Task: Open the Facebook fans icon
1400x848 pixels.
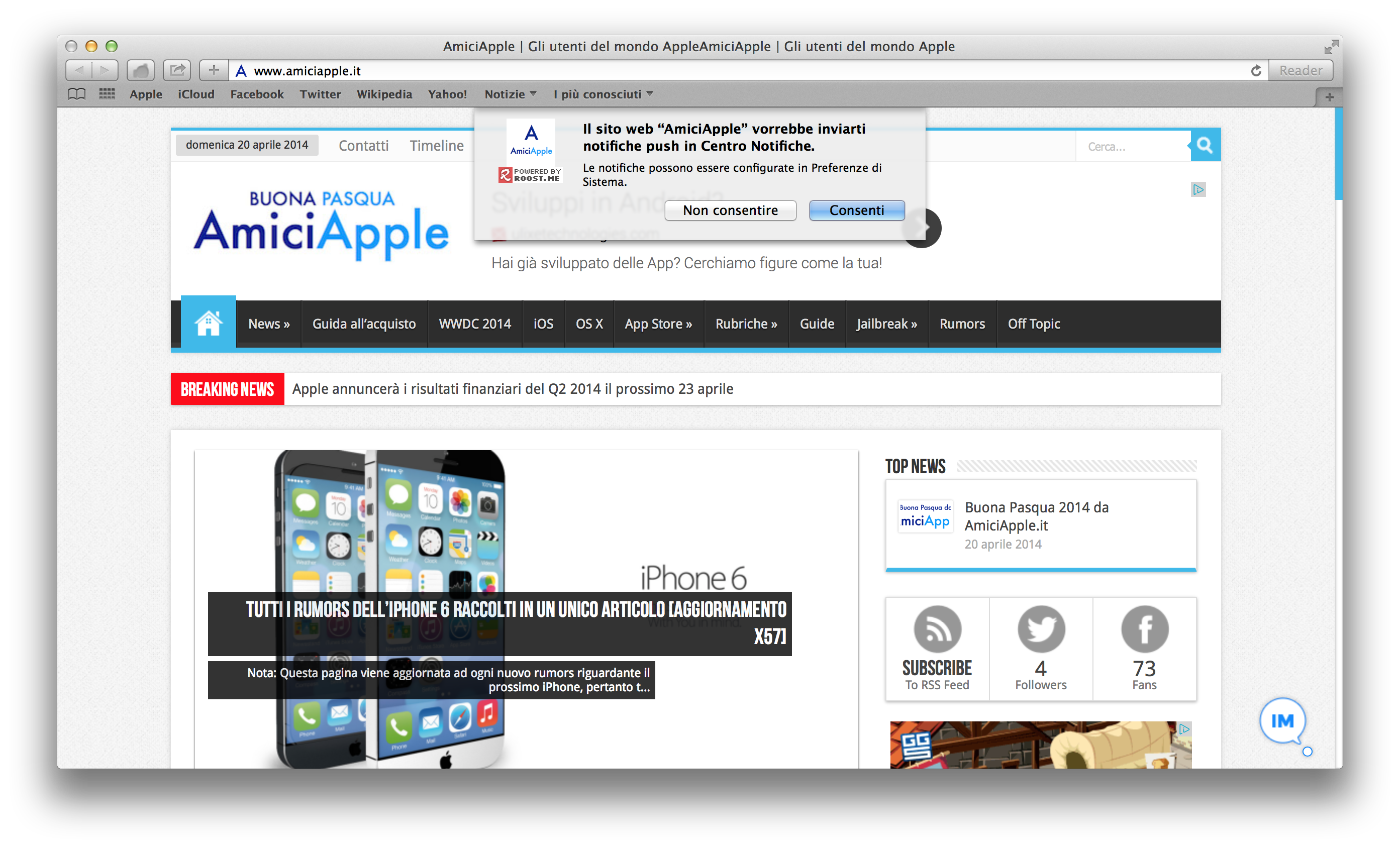Action: [1144, 629]
